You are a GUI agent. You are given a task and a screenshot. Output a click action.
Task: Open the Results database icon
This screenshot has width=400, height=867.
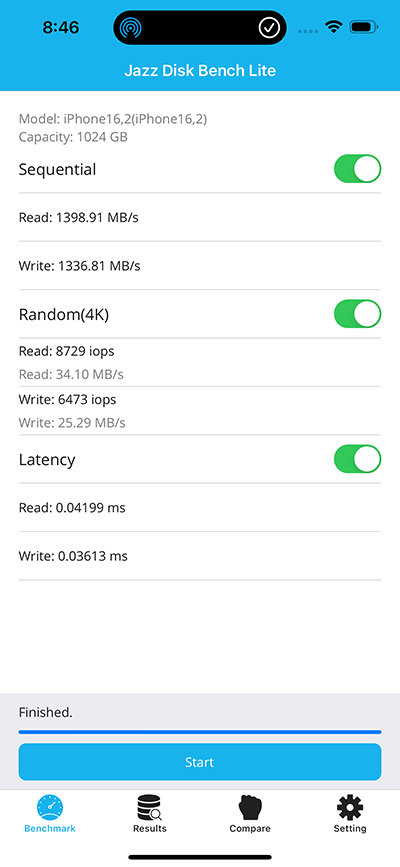click(149, 808)
